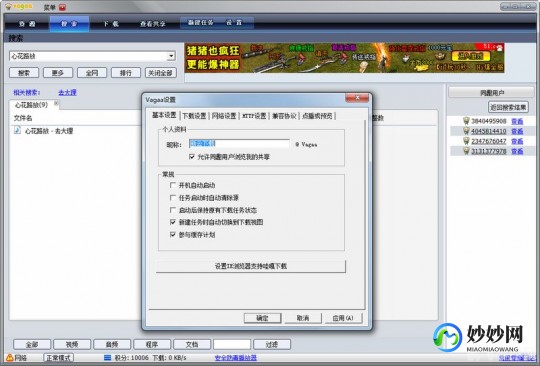
Task: Click the 网圈用户 header button
Action: (492, 93)
